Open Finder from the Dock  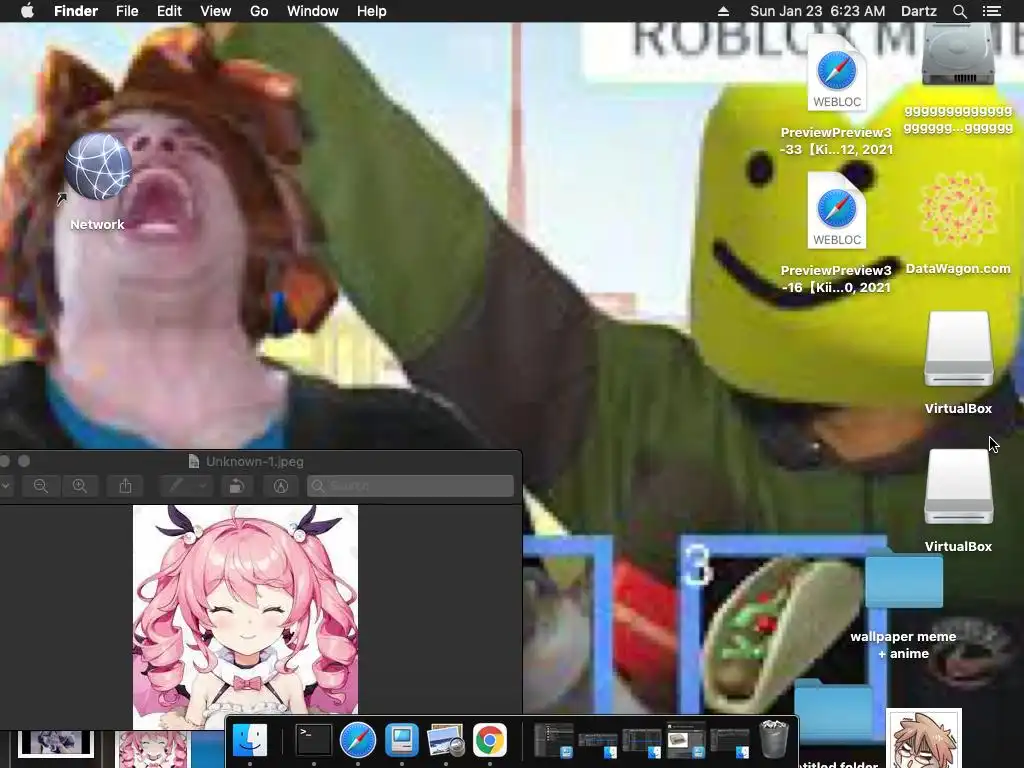249,741
